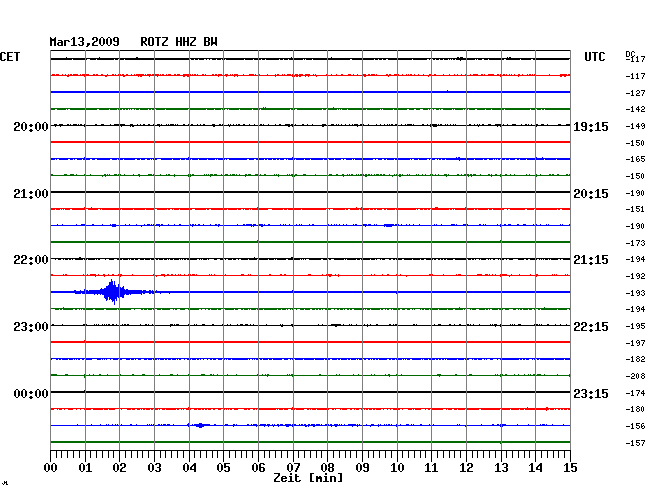The height and width of the screenshot is (494, 650).
Task: Select the 23:00 CET time label
Action: coord(31,327)
